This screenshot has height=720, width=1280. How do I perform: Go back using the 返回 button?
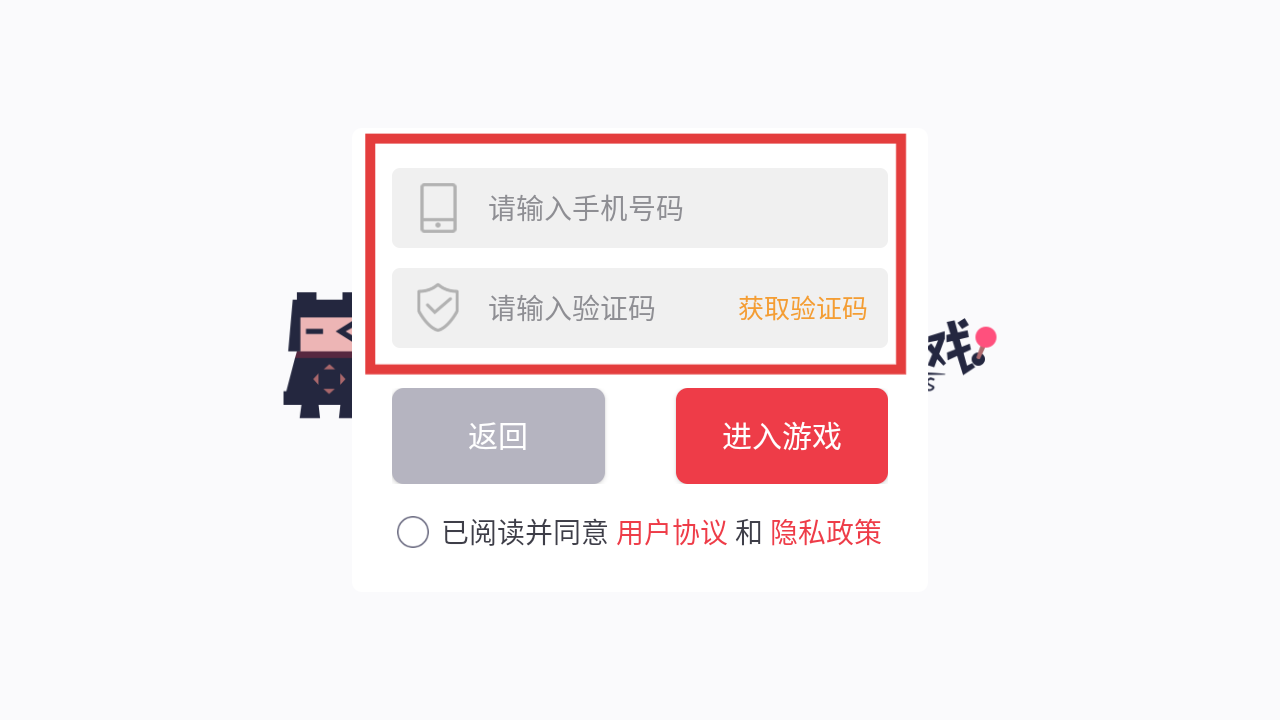tap(498, 436)
